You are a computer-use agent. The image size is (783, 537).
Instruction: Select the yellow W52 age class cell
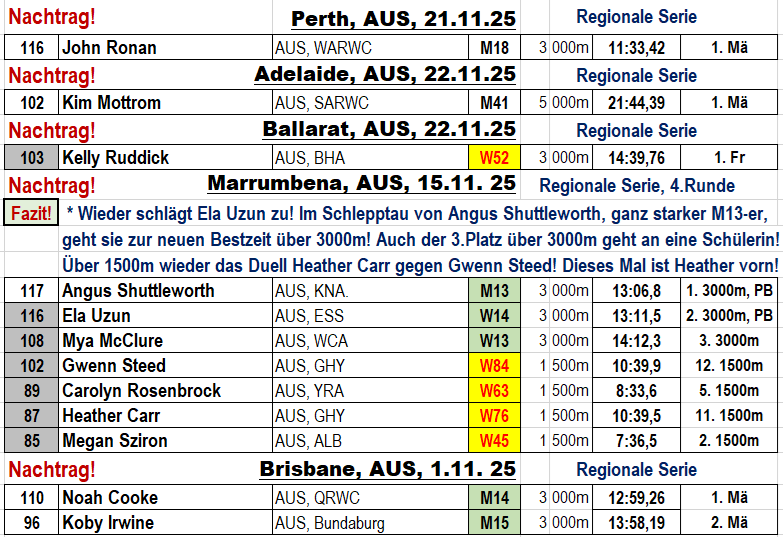point(494,157)
